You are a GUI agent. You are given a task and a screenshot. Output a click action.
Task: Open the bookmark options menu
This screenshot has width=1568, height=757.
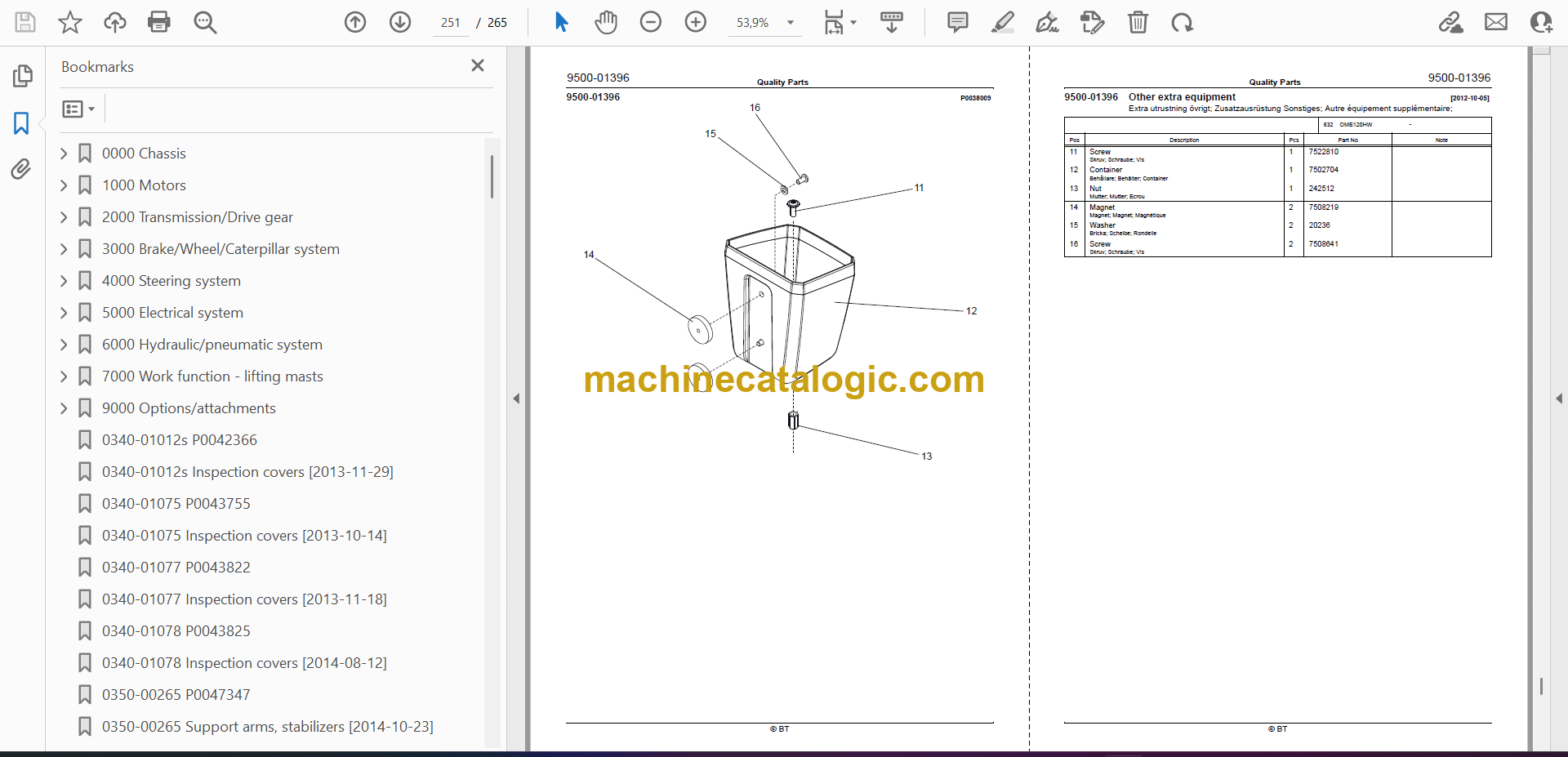point(78,109)
